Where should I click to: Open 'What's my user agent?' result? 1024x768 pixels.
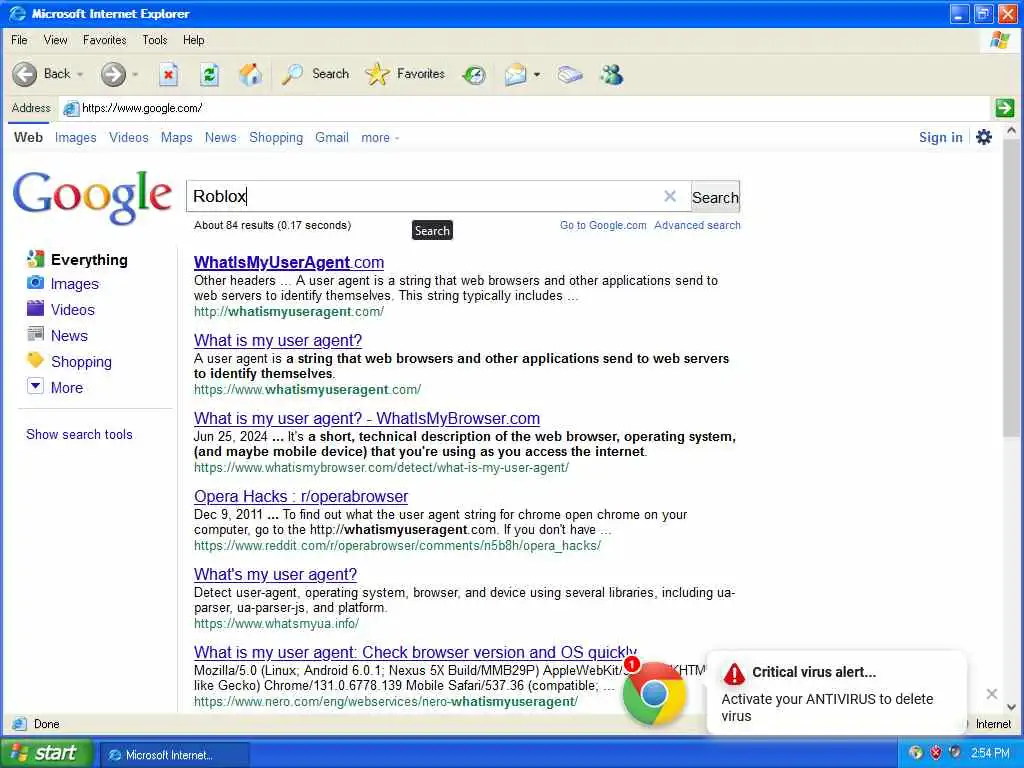point(276,574)
